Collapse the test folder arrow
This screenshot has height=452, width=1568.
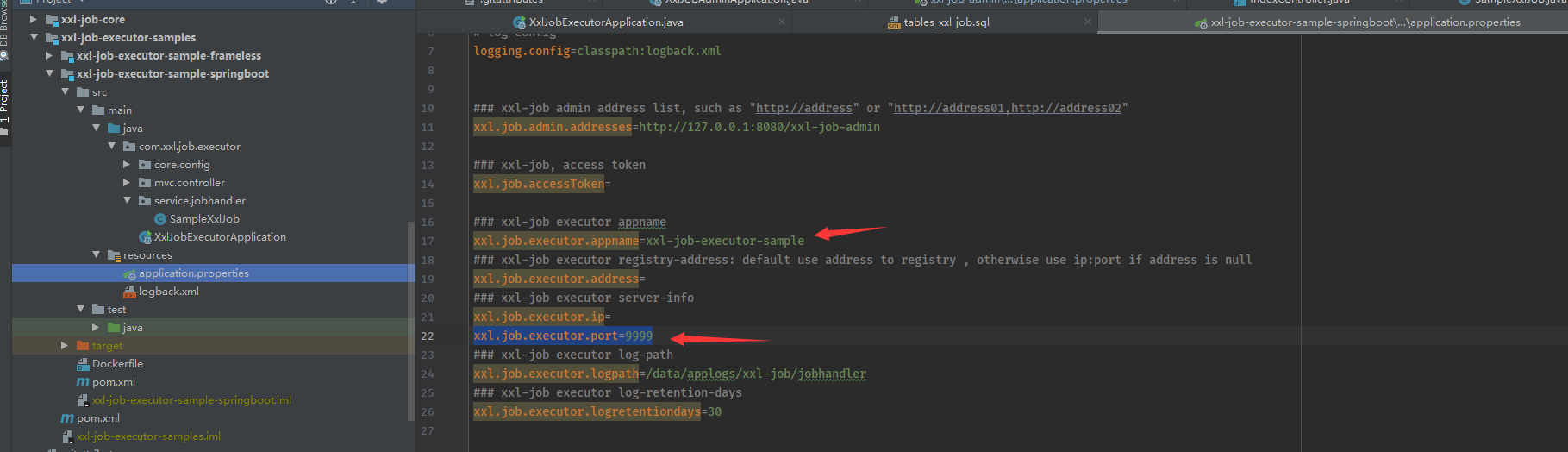coord(80,309)
